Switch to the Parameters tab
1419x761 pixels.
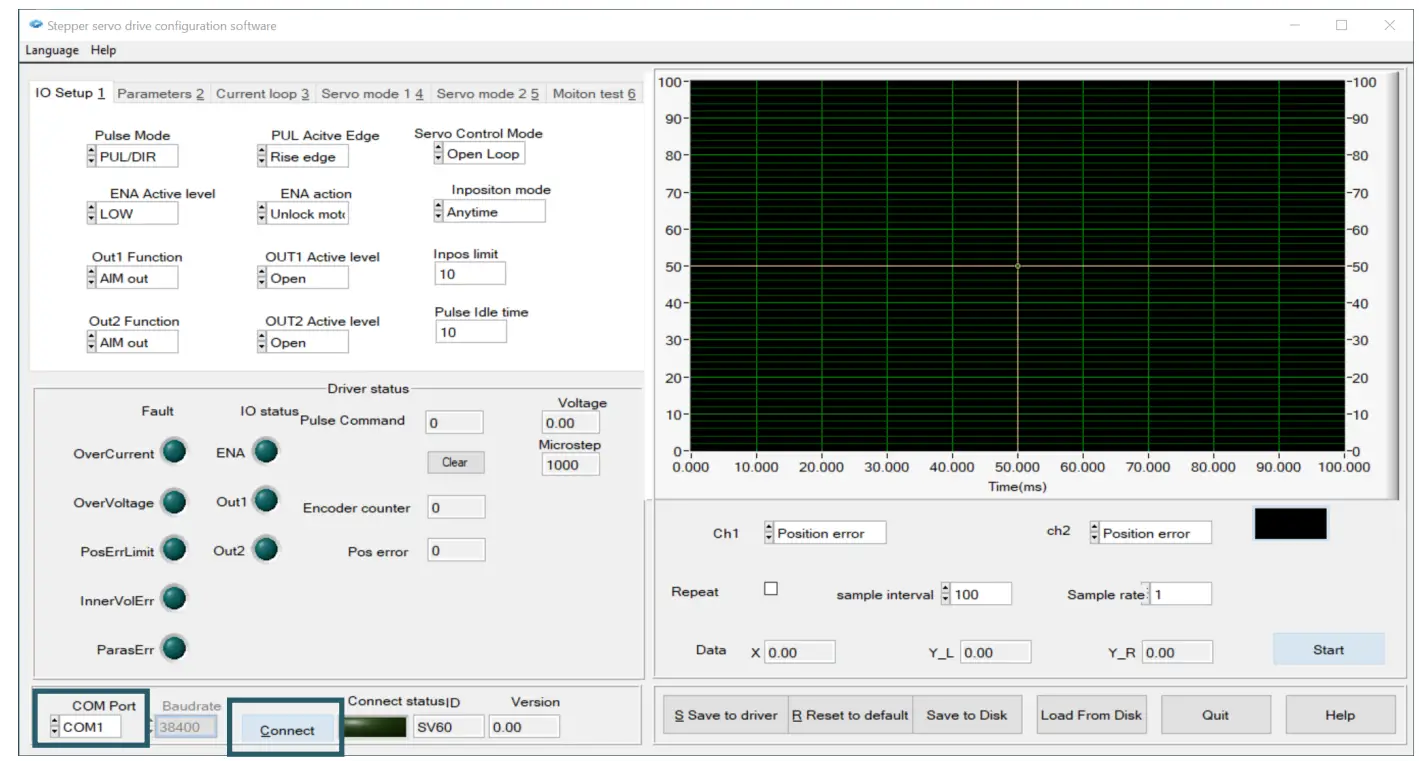(x=160, y=94)
